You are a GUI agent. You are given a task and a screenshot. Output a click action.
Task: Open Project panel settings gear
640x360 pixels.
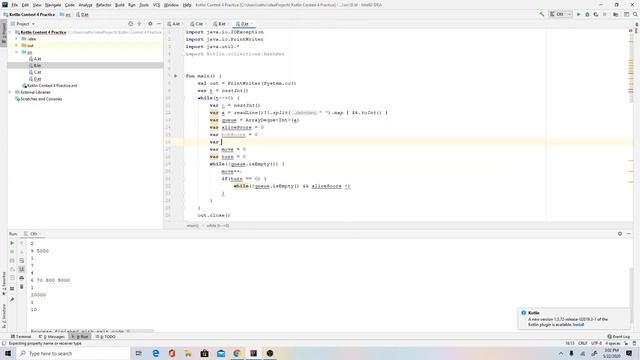coord(150,24)
